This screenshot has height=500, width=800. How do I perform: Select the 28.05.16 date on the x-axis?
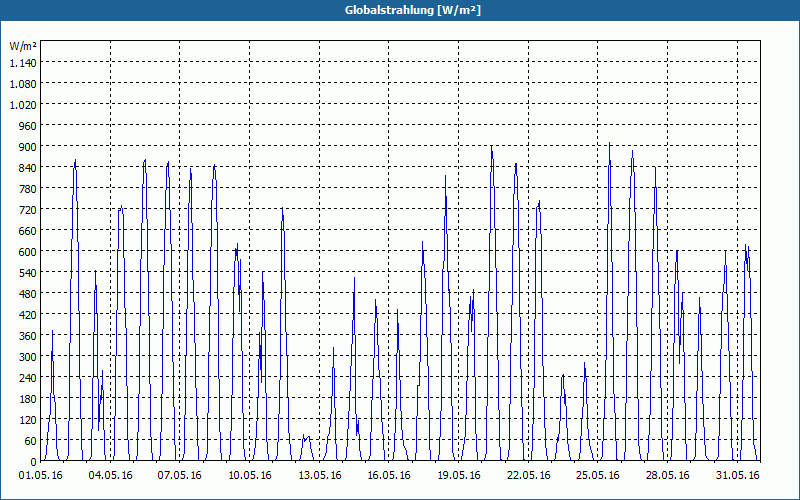click(667, 476)
